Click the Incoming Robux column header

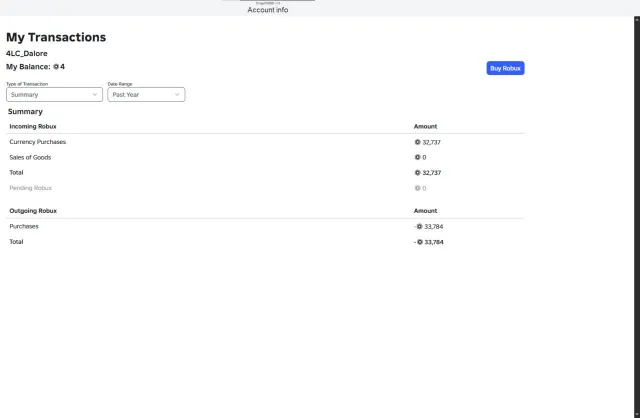pos(33,127)
